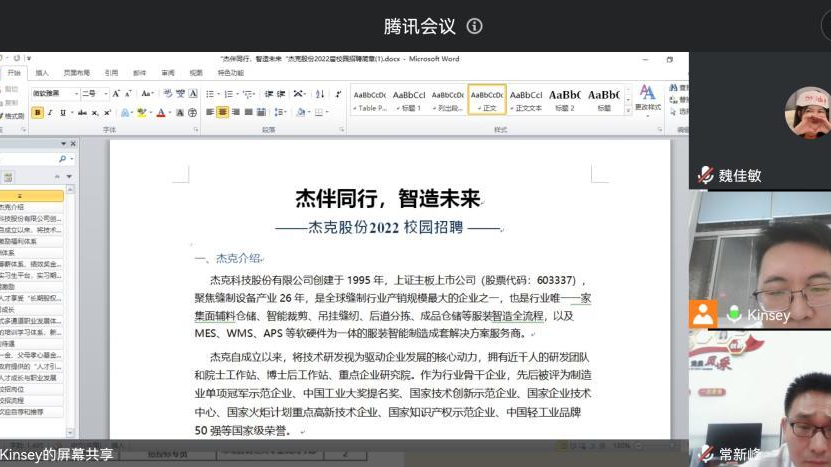Expand the styles gallery more arrow
The image size is (831, 467).
(x=627, y=108)
